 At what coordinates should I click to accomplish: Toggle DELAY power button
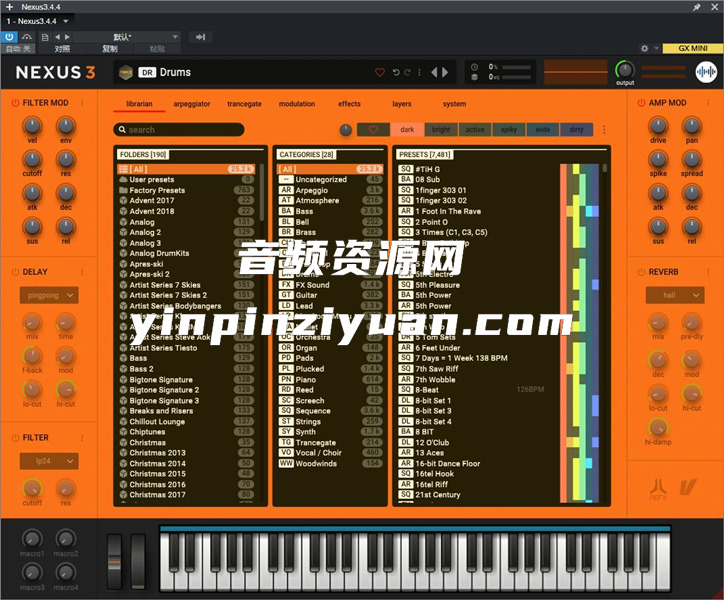[15, 272]
